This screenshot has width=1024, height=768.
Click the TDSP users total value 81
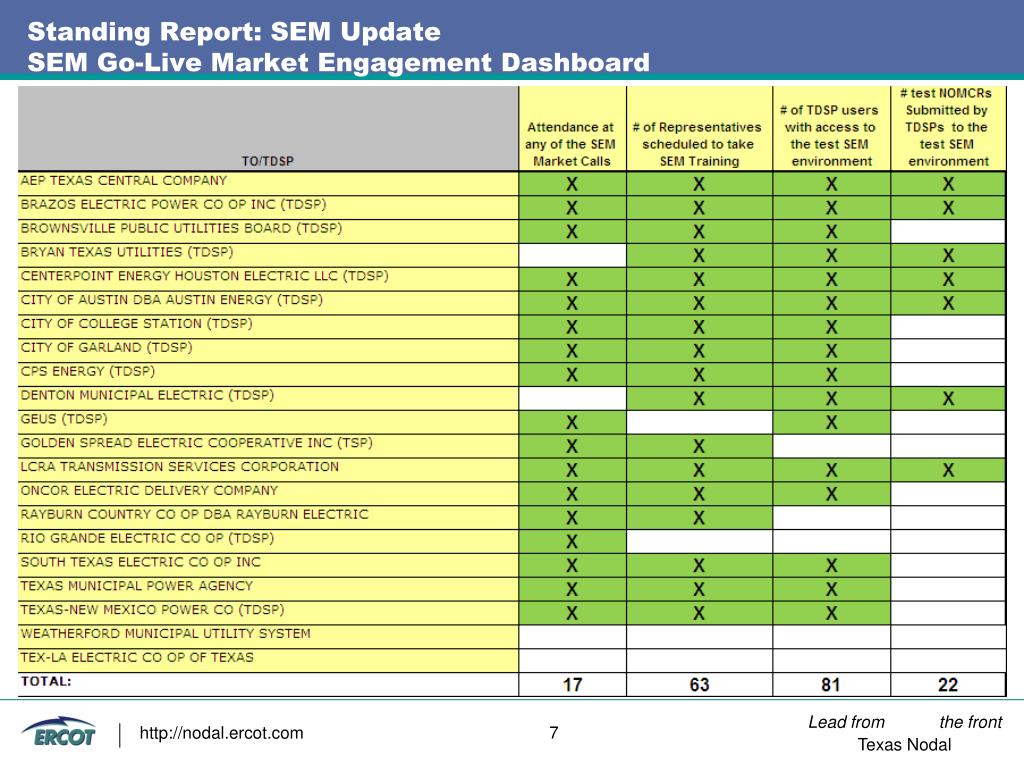831,684
